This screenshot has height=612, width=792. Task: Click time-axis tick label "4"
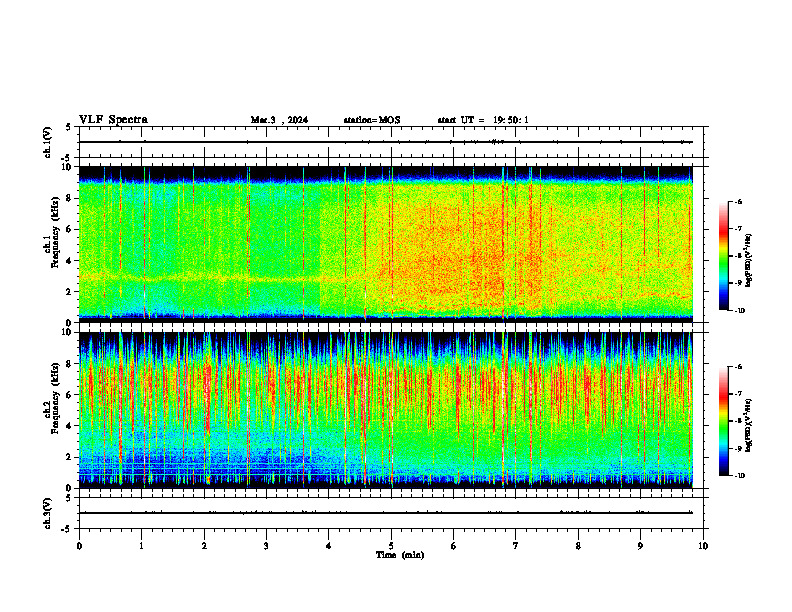(x=329, y=546)
